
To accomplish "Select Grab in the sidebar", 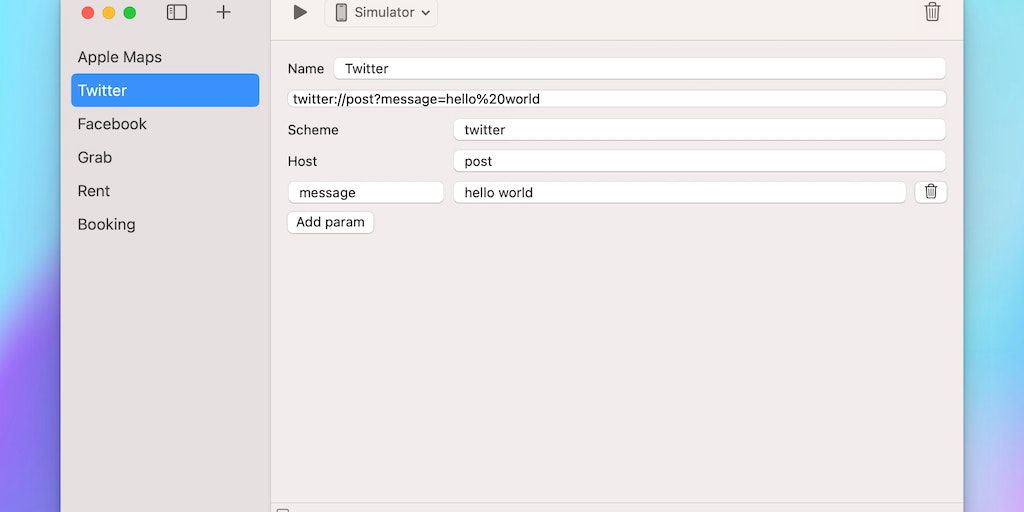I will [x=165, y=157].
